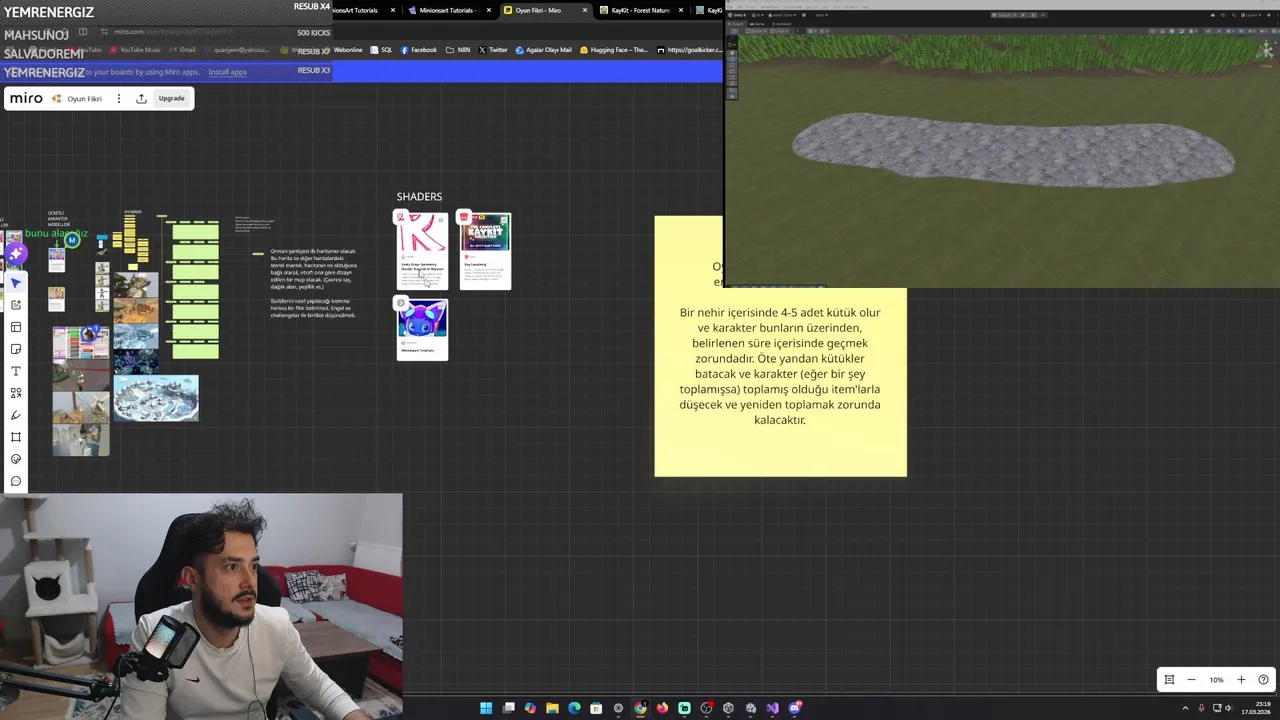Image resolution: width=1280 pixels, height=720 pixels.
Task: Open the Windows Start menu
Action: pos(486,708)
